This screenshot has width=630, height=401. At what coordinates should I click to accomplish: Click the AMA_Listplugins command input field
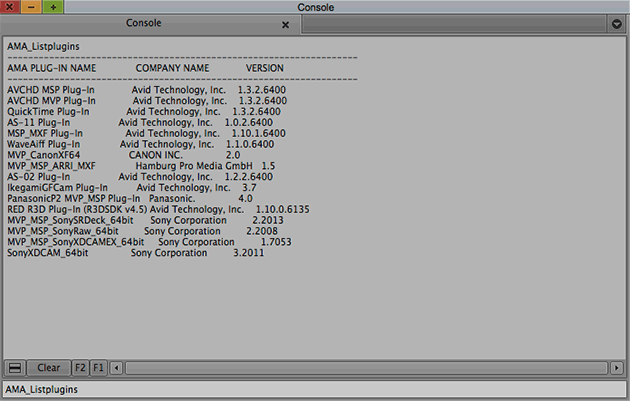(x=315, y=389)
